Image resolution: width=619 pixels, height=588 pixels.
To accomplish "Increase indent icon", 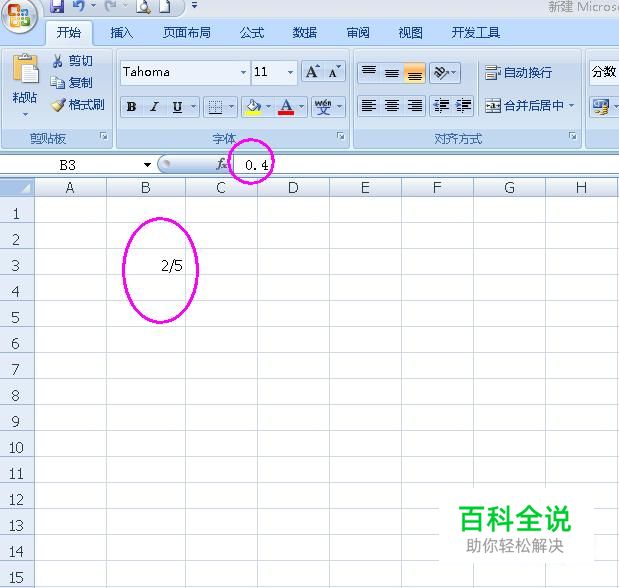I will pyautogui.click(x=463, y=106).
